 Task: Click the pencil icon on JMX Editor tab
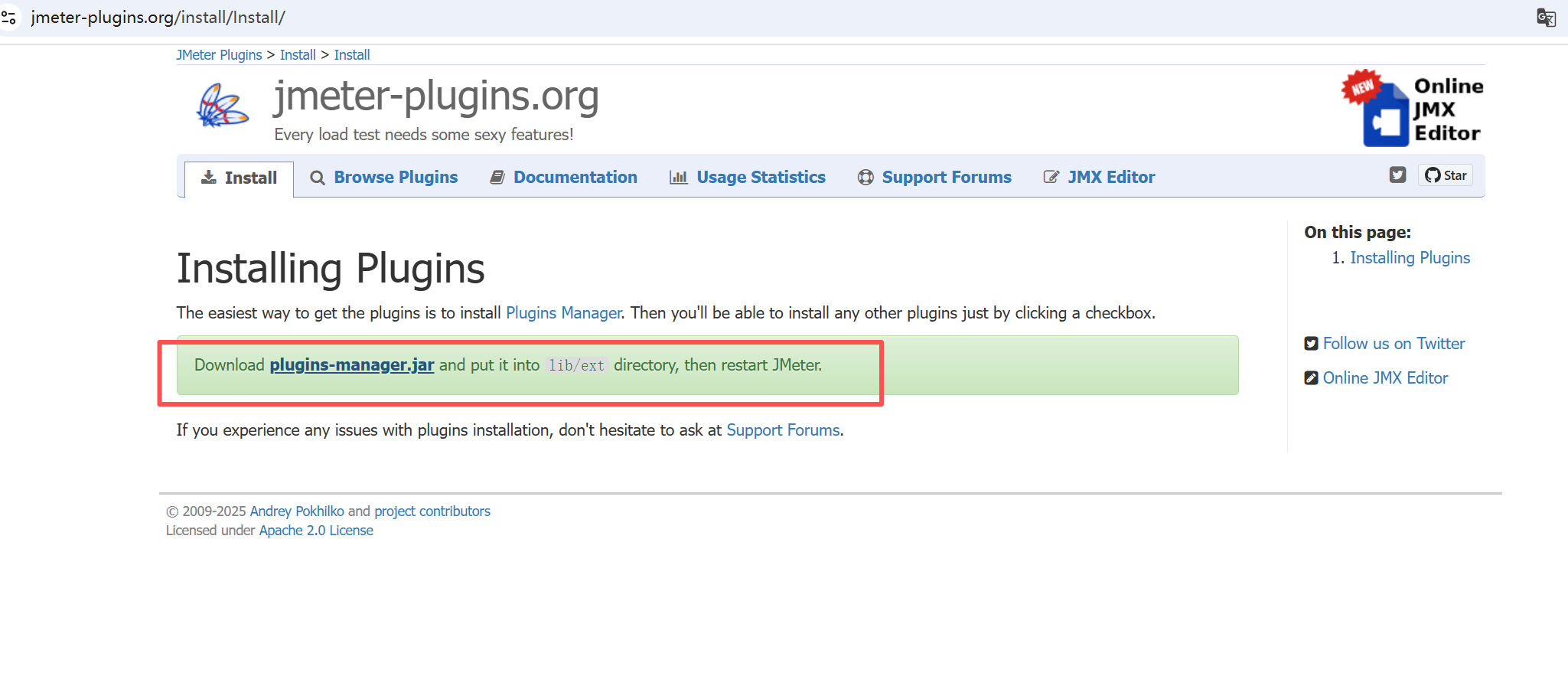point(1051,178)
